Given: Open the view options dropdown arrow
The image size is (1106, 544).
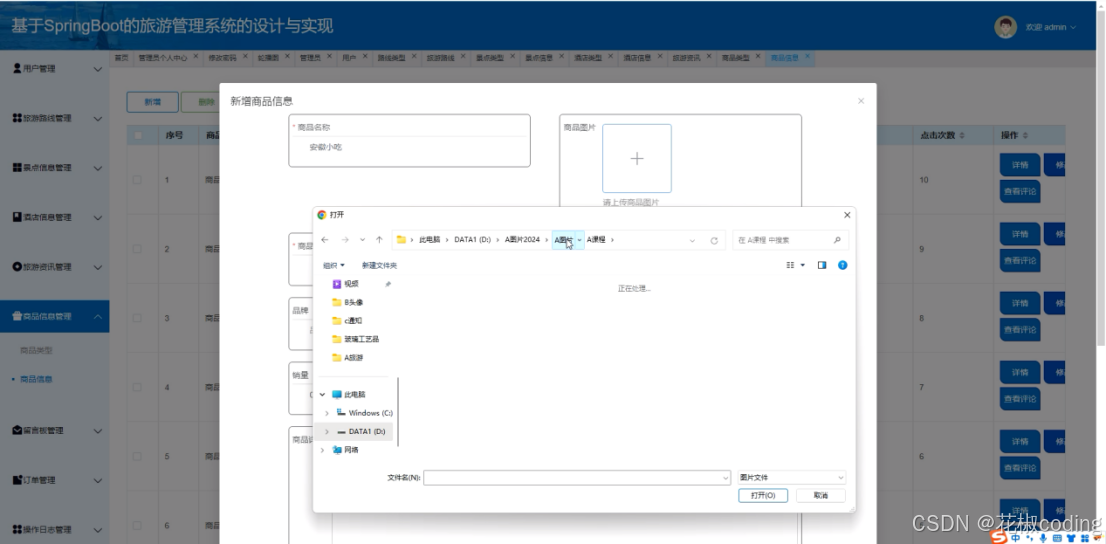Looking at the screenshot, I should [x=803, y=265].
